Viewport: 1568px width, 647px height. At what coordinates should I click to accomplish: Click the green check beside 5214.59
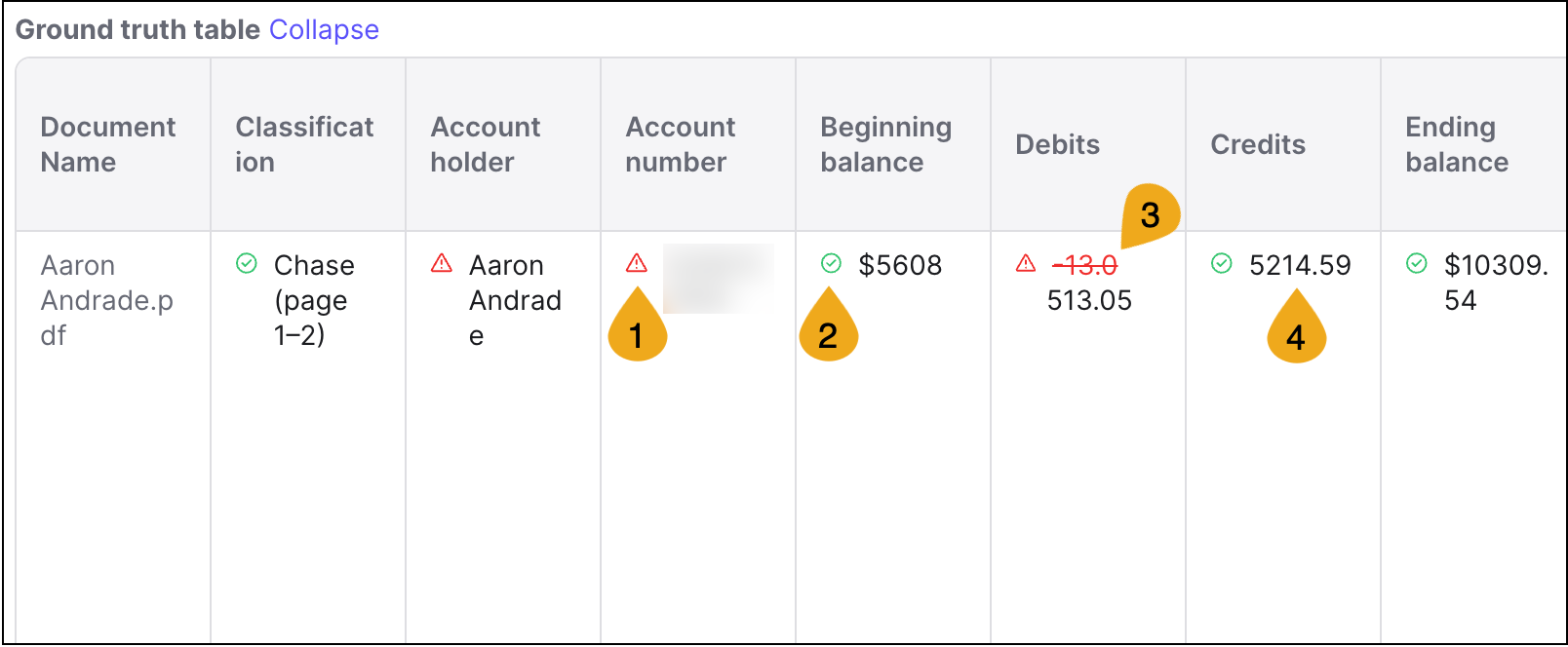(x=1222, y=263)
